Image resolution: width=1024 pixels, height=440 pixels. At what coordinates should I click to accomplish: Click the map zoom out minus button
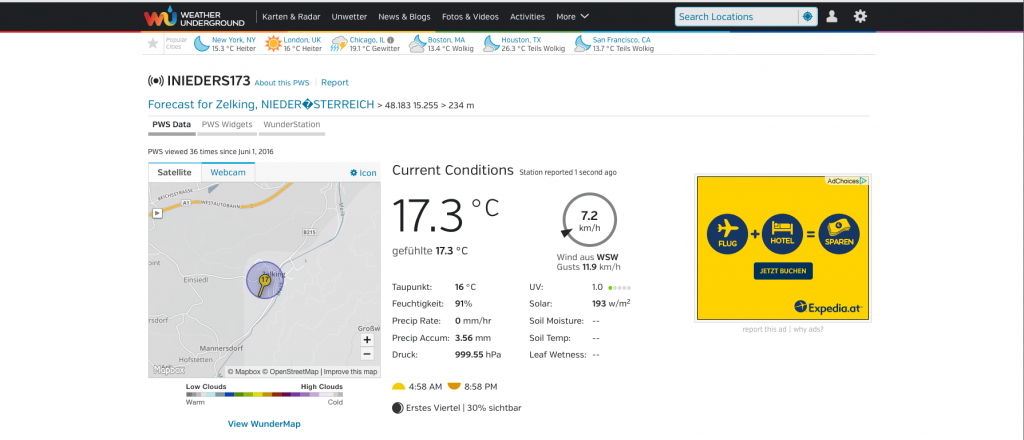click(x=367, y=354)
